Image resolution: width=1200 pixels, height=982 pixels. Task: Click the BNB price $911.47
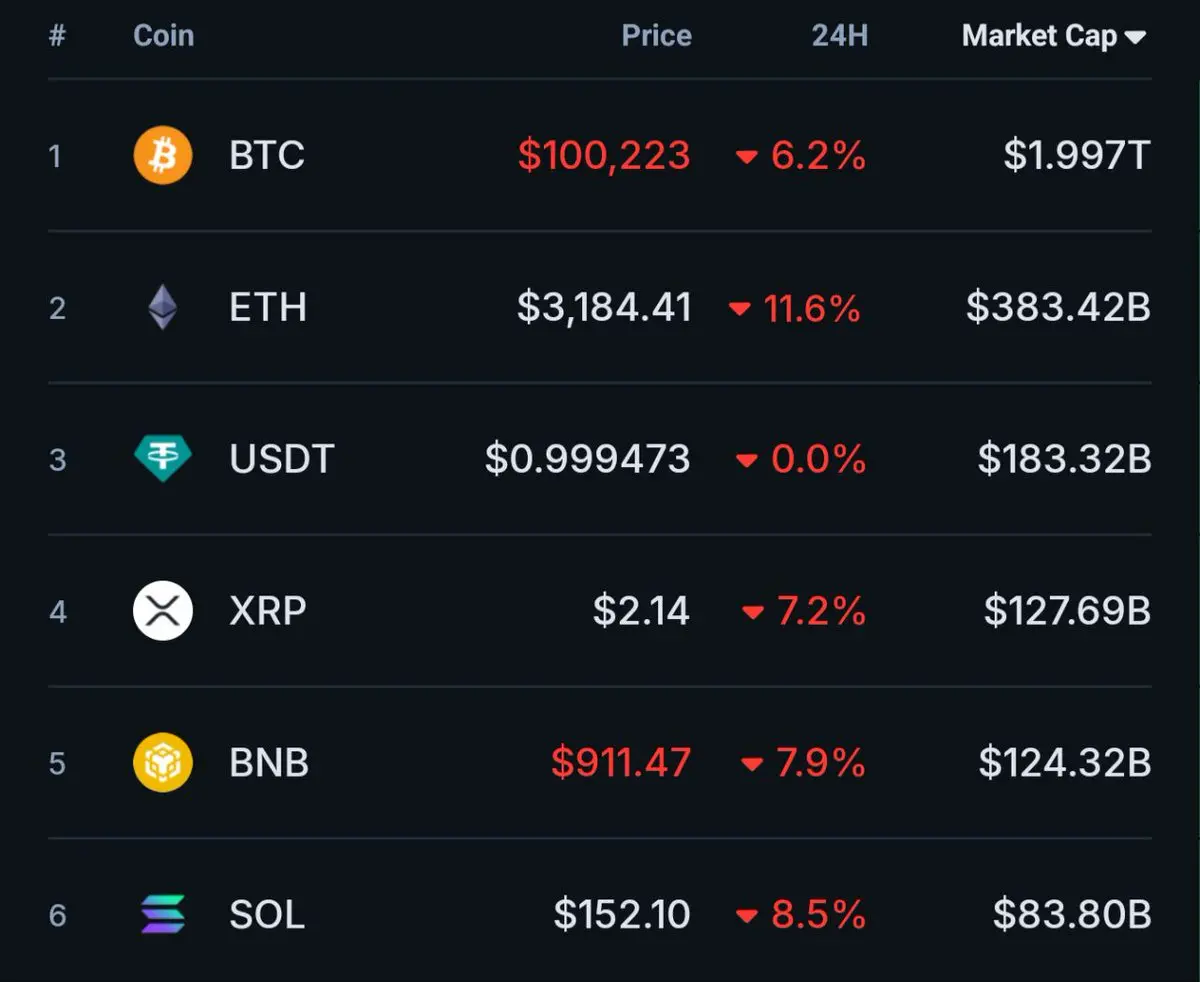(621, 763)
